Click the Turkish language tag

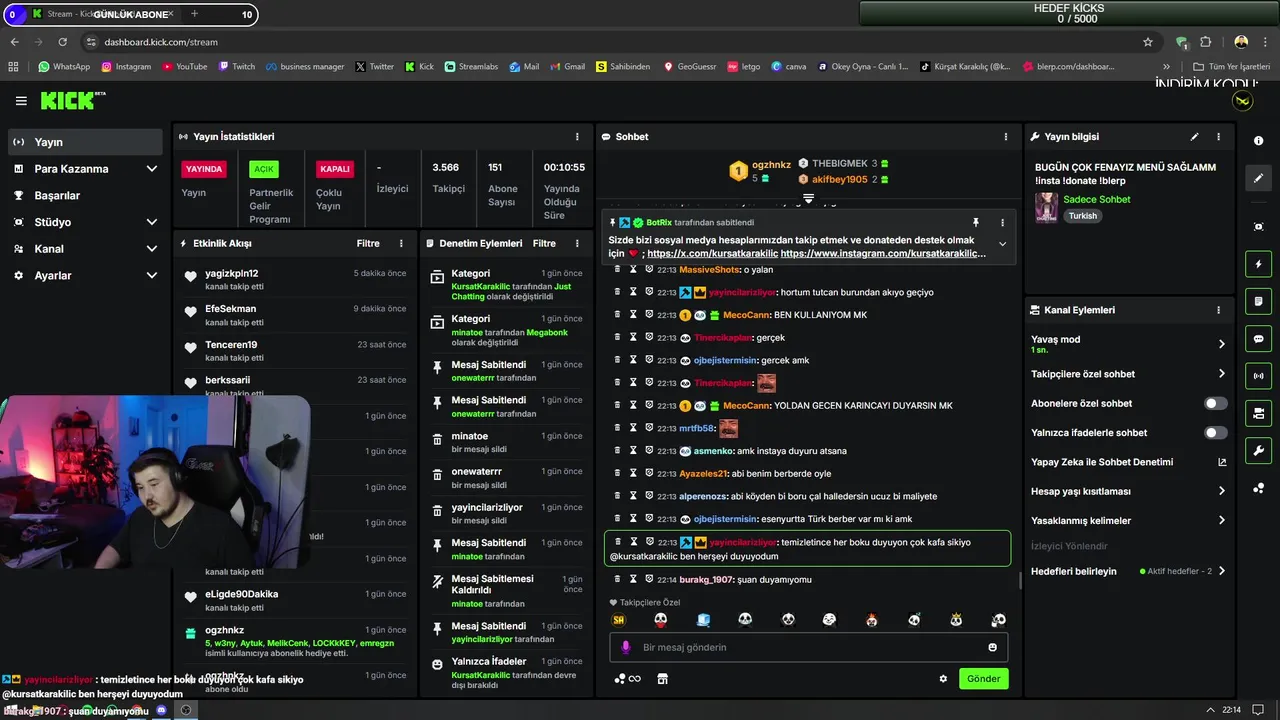[1082, 216]
